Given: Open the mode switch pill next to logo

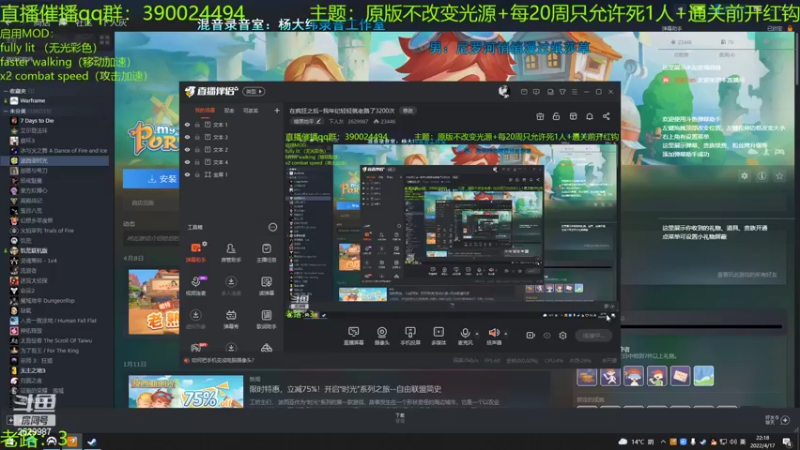Looking at the screenshot, I should [x=254, y=91].
